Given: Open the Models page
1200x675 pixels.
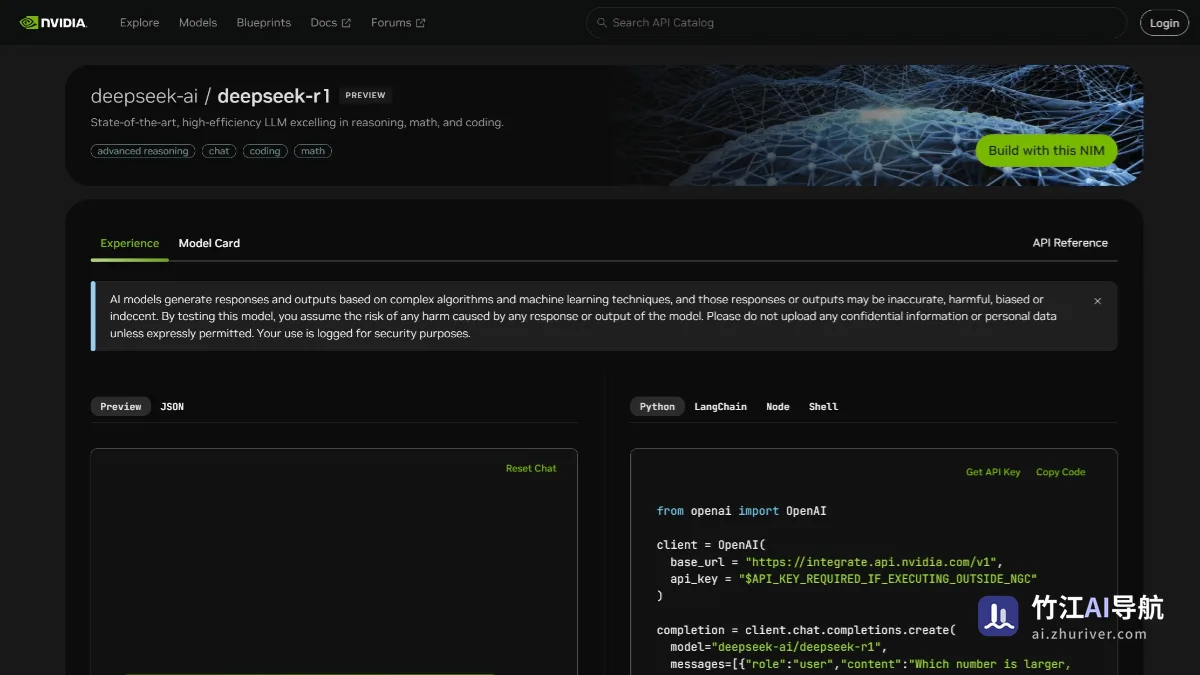Looking at the screenshot, I should click(198, 23).
